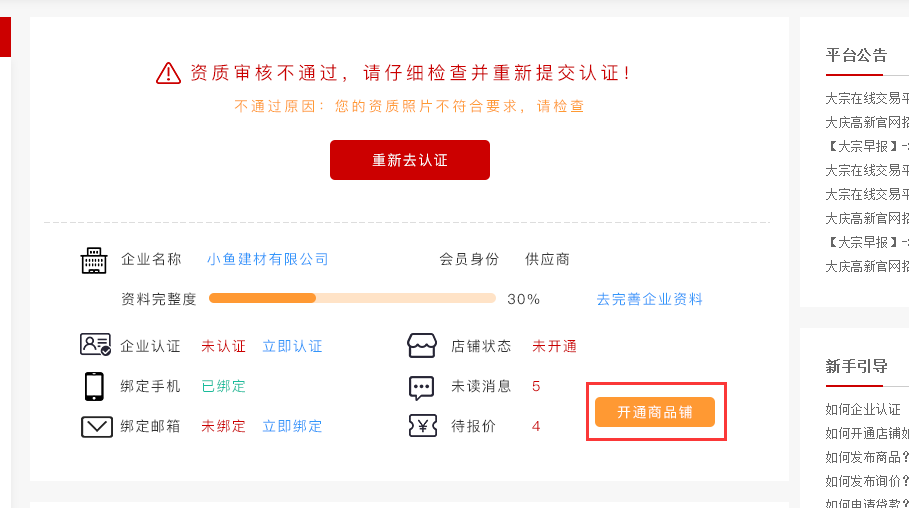This screenshot has width=909, height=508.
Task: Open the 如何企业认证 guide link
Action: pos(863,409)
